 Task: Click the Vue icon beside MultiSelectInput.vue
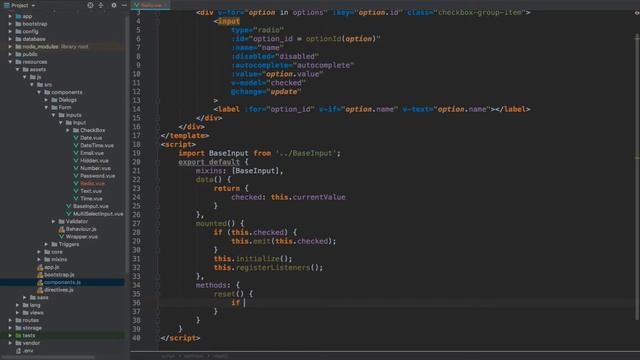[x=69, y=214]
